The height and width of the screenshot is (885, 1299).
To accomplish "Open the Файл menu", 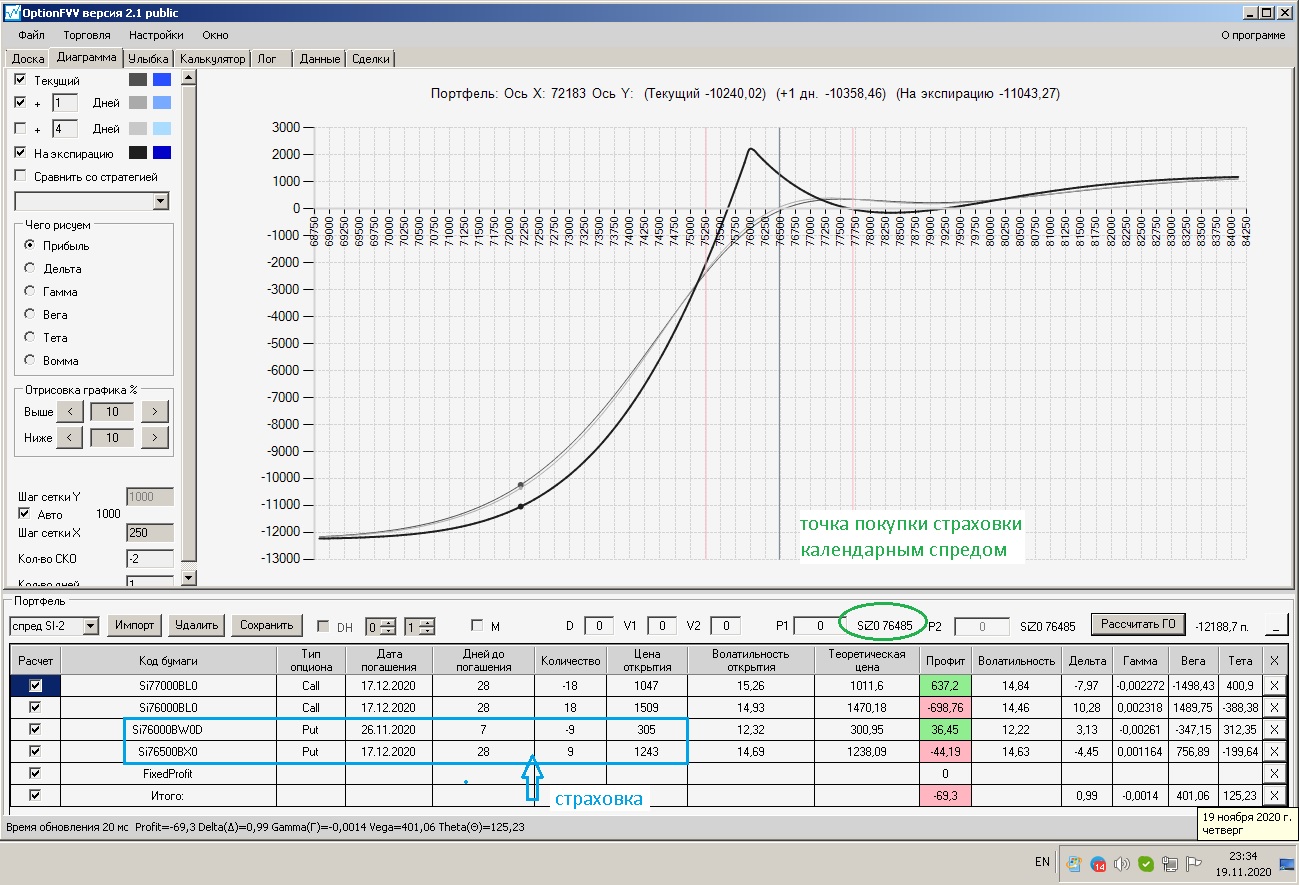I will (31, 35).
